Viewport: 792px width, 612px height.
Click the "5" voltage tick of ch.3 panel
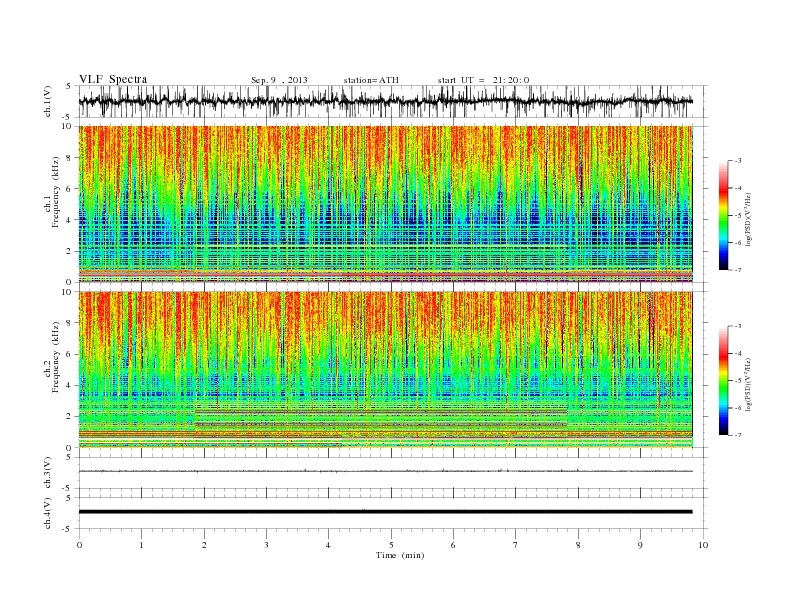click(x=70, y=457)
